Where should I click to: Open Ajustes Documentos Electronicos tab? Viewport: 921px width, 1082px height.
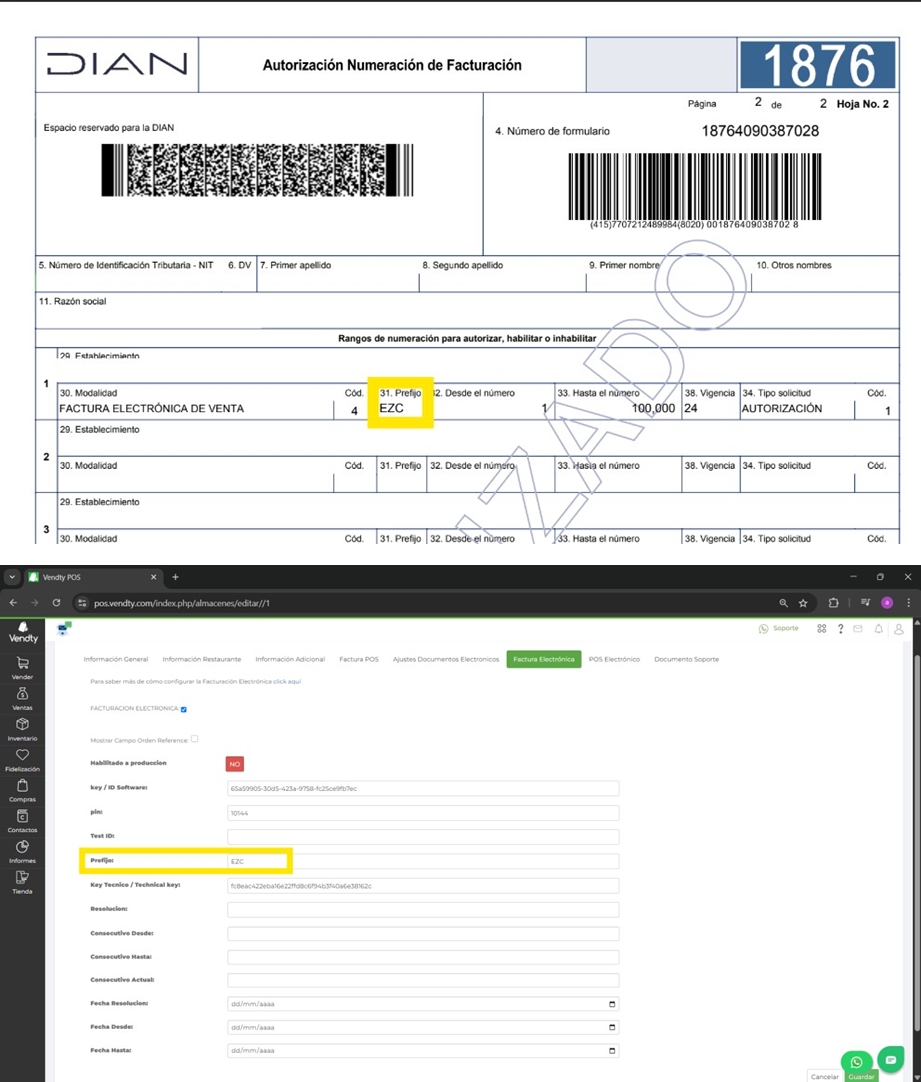click(x=446, y=659)
